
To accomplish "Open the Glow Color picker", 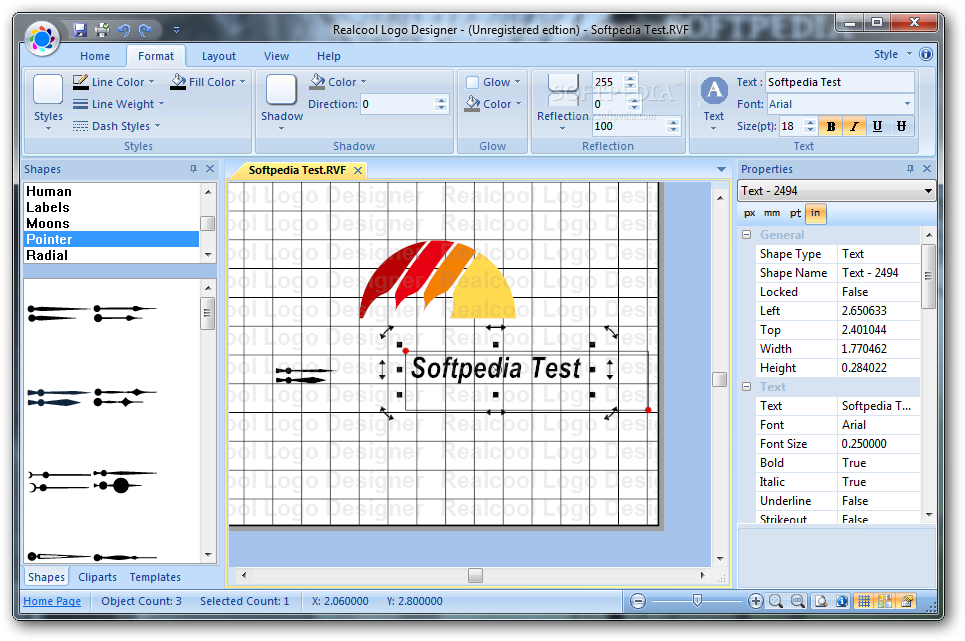I will coord(493,104).
